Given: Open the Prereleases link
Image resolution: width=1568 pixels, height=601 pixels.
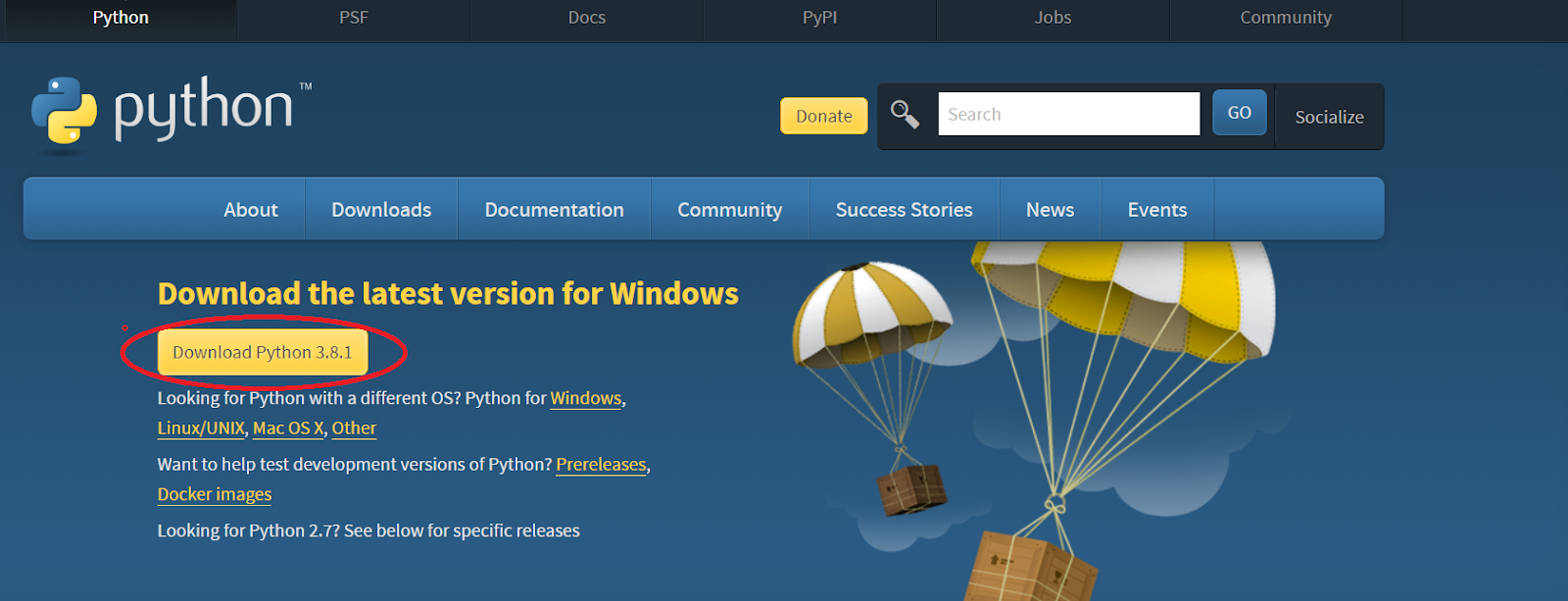Looking at the screenshot, I should [x=602, y=465].
